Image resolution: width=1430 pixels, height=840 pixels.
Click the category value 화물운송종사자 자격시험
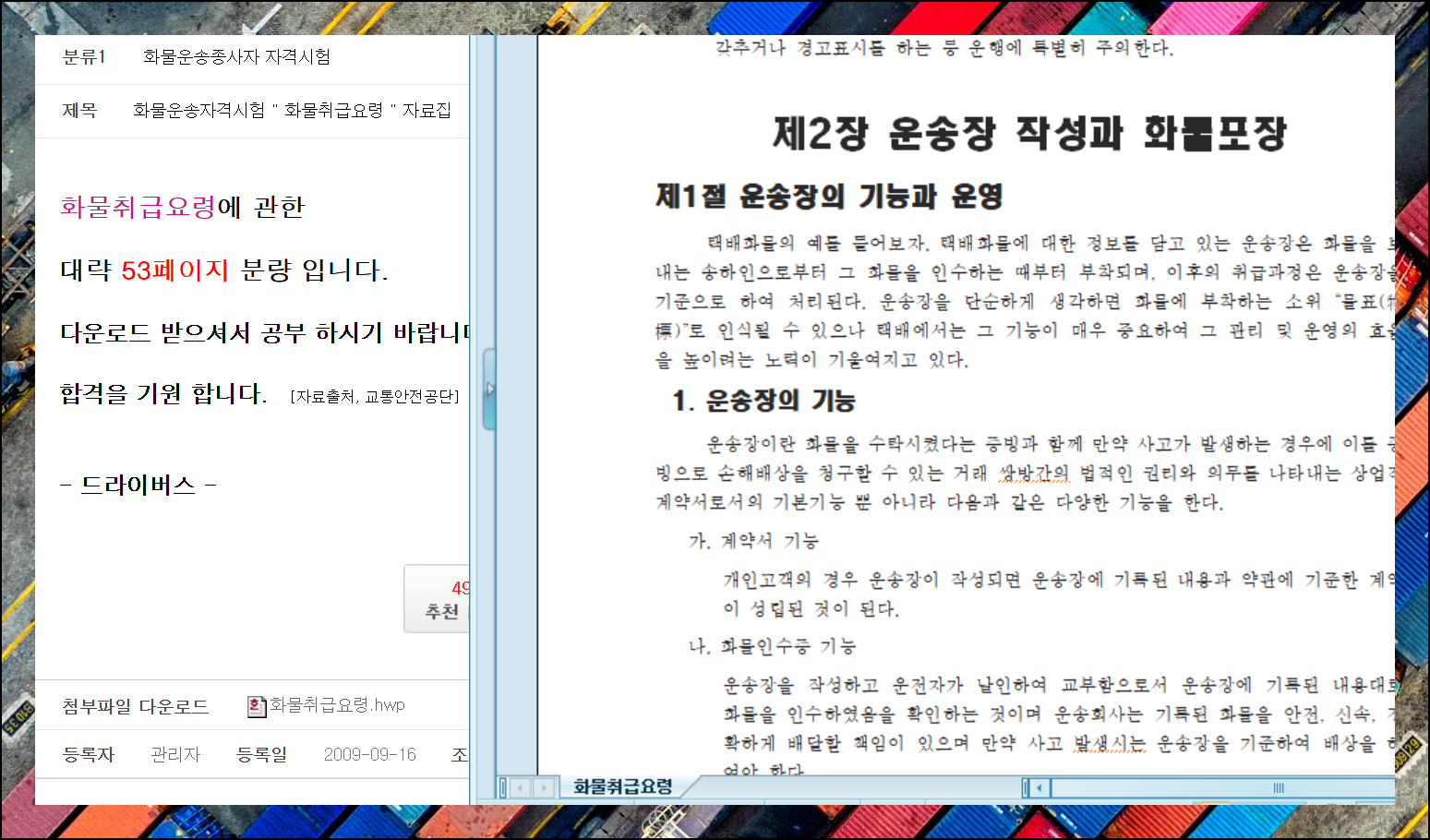coord(236,57)
